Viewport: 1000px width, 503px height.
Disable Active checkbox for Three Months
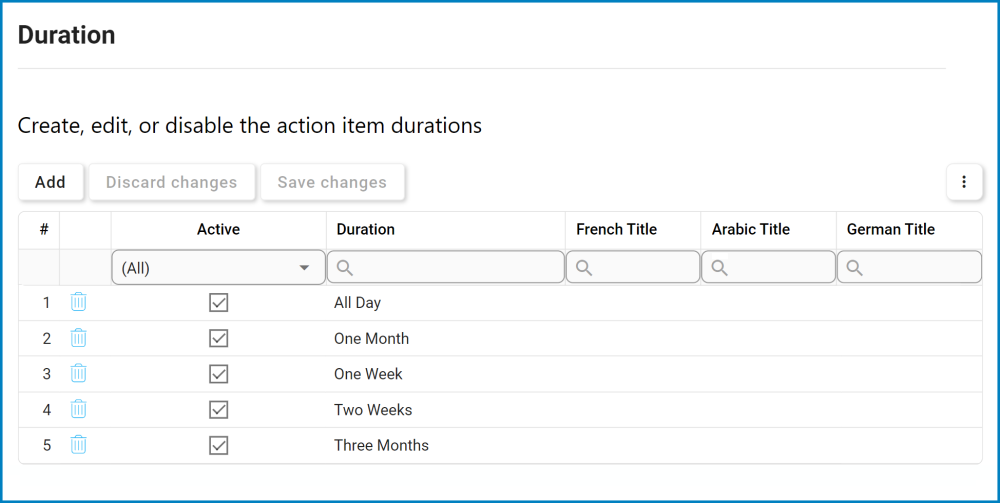pyautogui.click(x=219, y=445)
